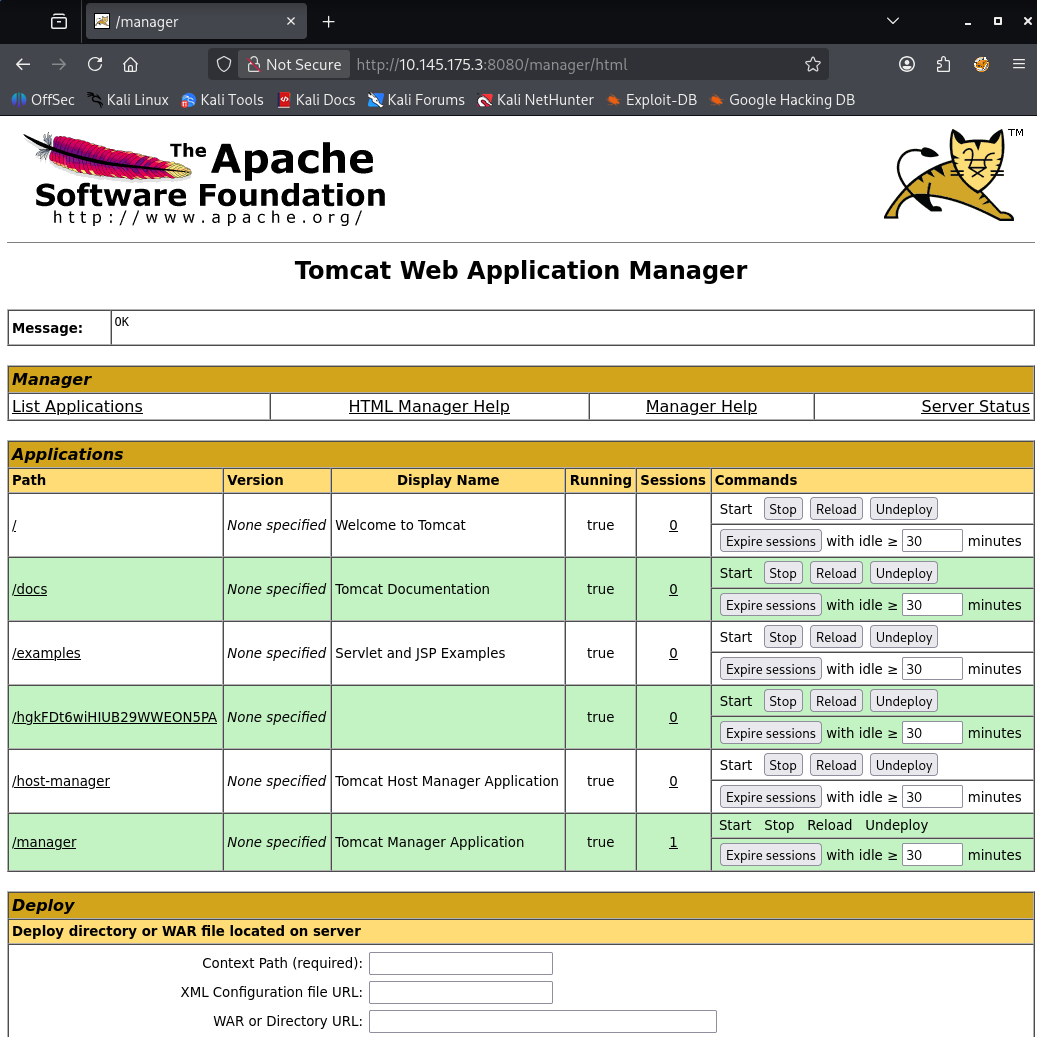
Task: Open the extensions puzzle icon
Action: [944, 64]
